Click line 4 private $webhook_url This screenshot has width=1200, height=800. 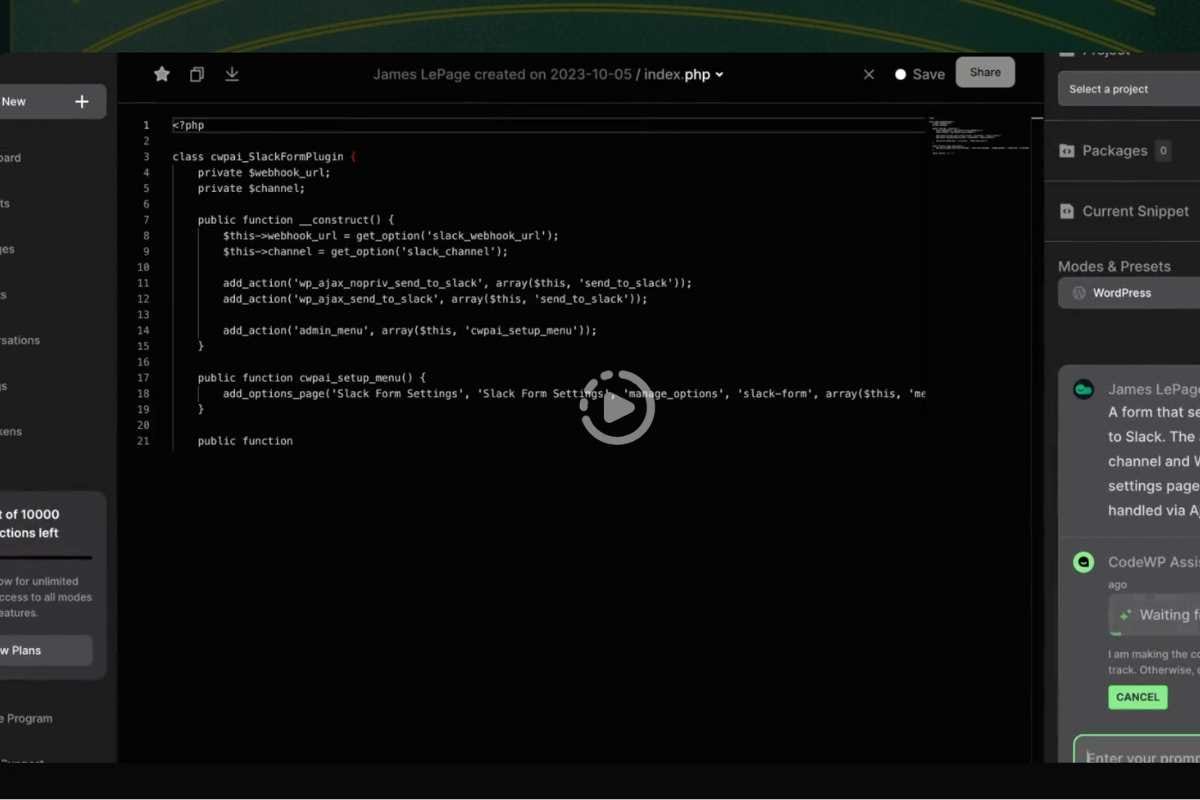263,172
